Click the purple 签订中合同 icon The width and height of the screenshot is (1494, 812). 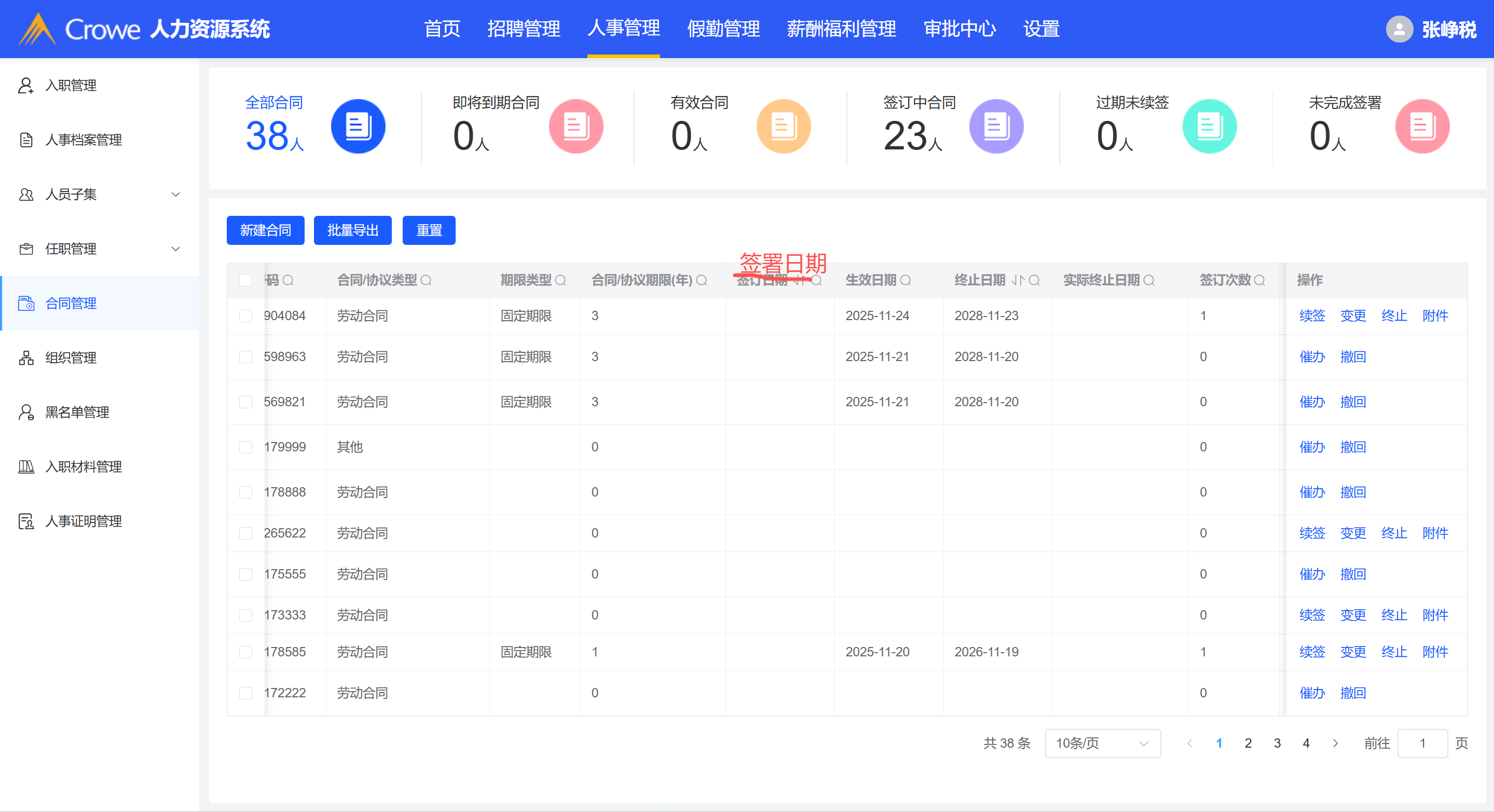996,127
